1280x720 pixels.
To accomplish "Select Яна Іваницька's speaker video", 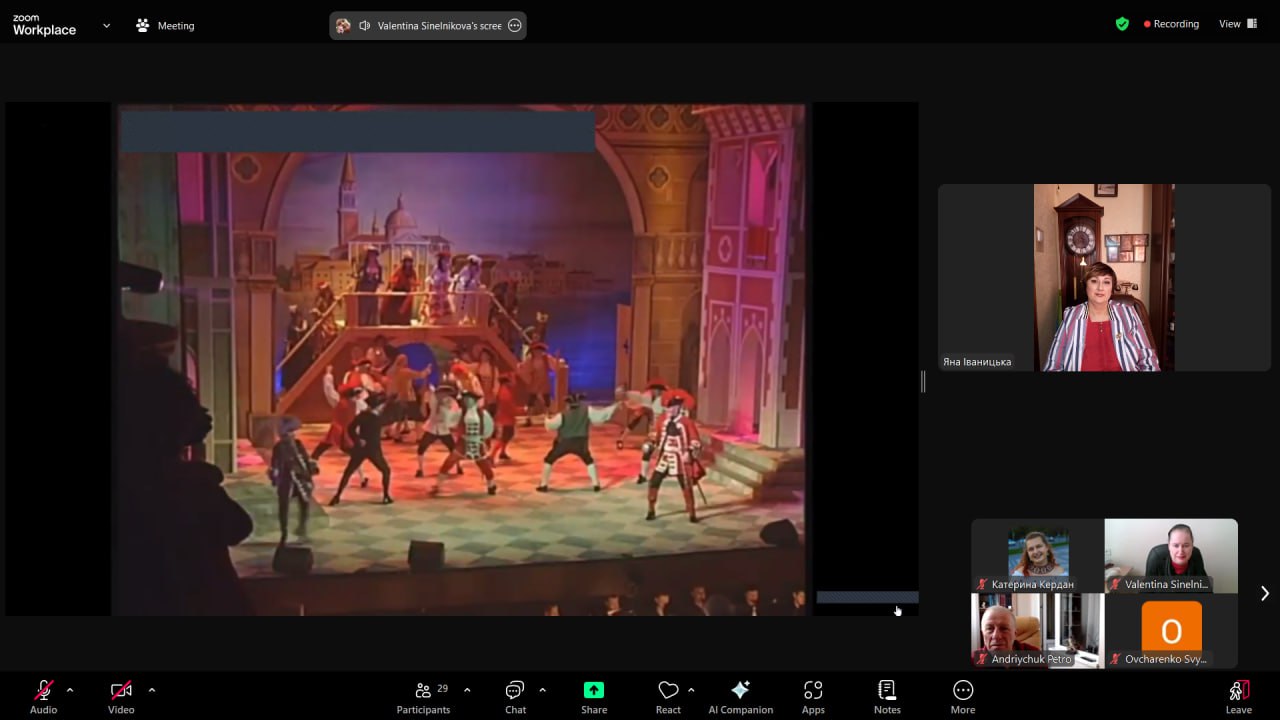I will tap(1104, 277).
